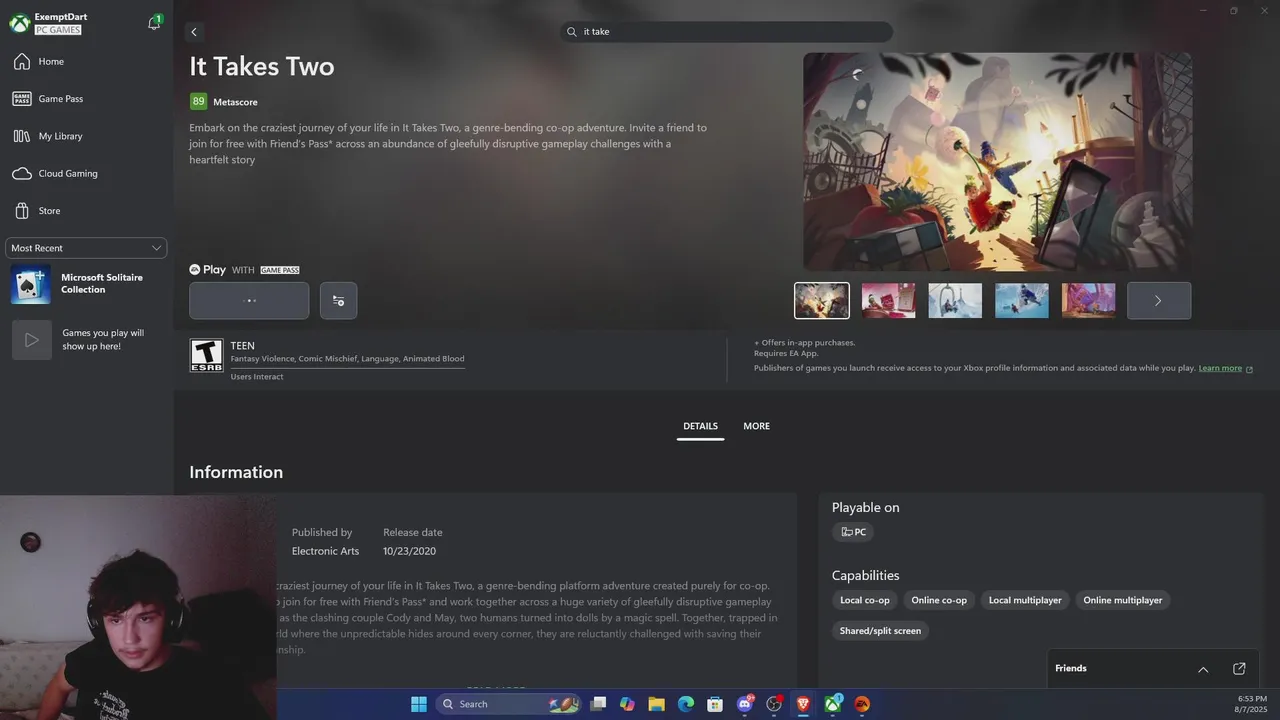
Task: Show next screenshots with arrow button
Action: pos(1159,300)
